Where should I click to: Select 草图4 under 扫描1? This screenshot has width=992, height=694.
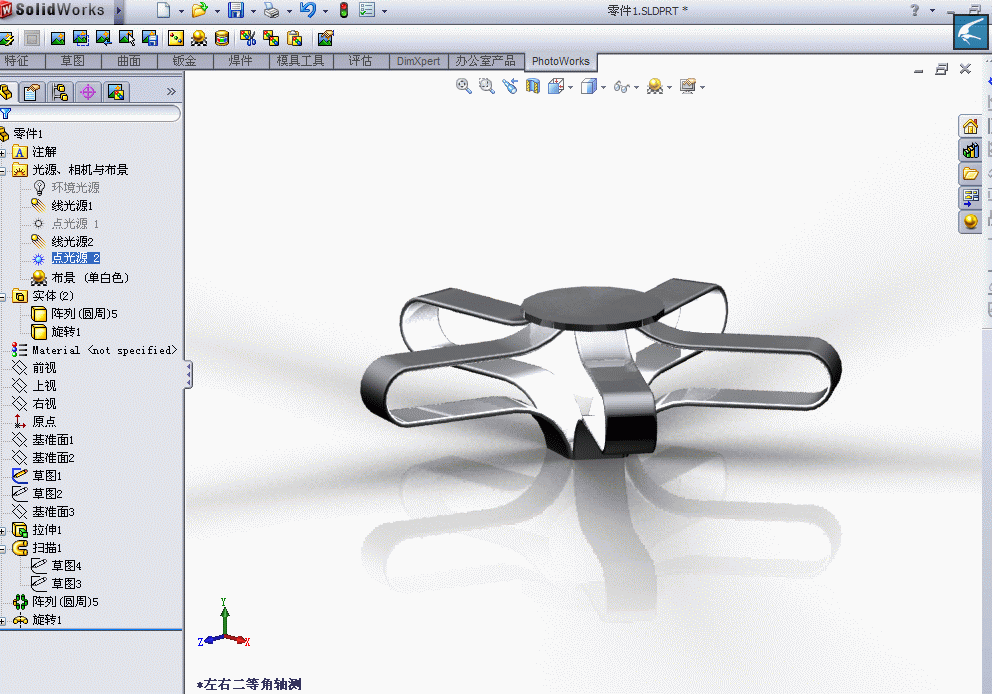pyautogui.click(x=66, y=566)
